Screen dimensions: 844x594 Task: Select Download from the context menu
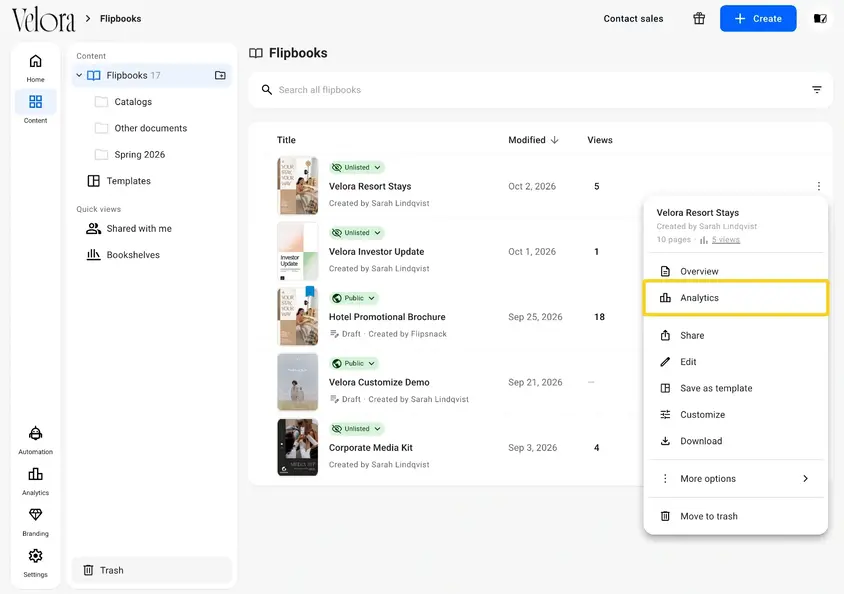735,441
